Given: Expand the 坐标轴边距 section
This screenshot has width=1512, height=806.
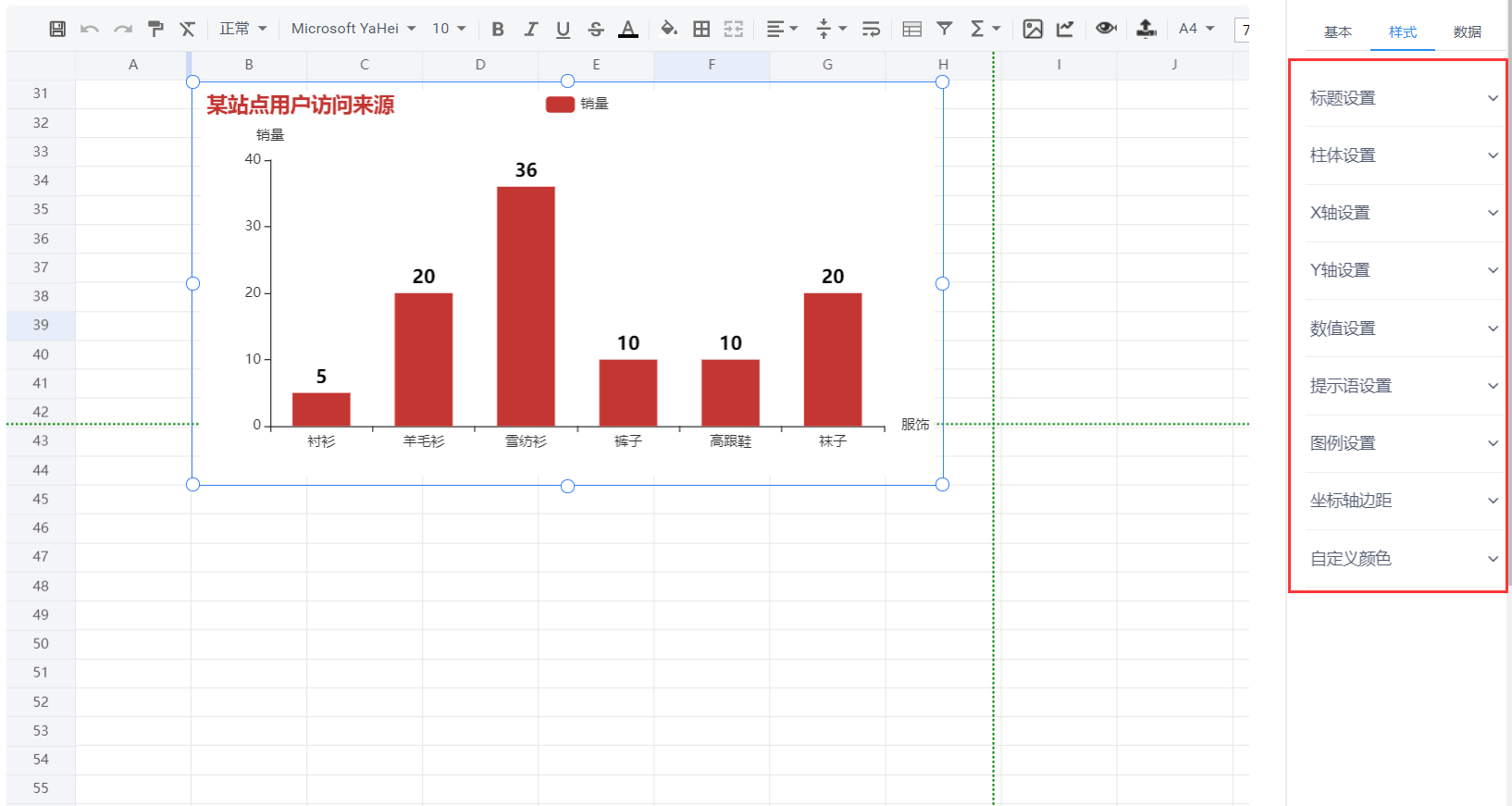Looking at the screenshot, I should coord(1404,501).
